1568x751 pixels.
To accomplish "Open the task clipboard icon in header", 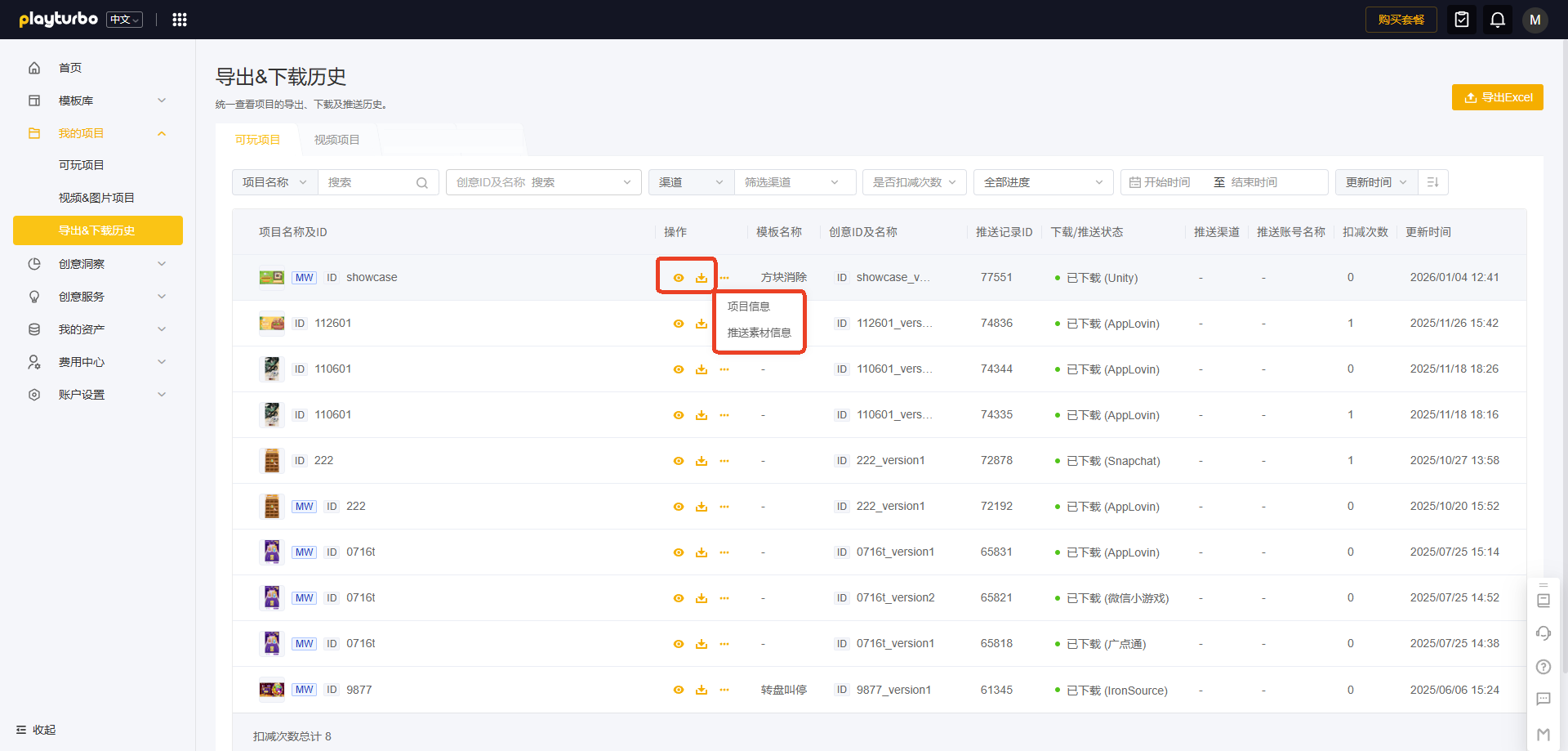I will [1462, 20].
